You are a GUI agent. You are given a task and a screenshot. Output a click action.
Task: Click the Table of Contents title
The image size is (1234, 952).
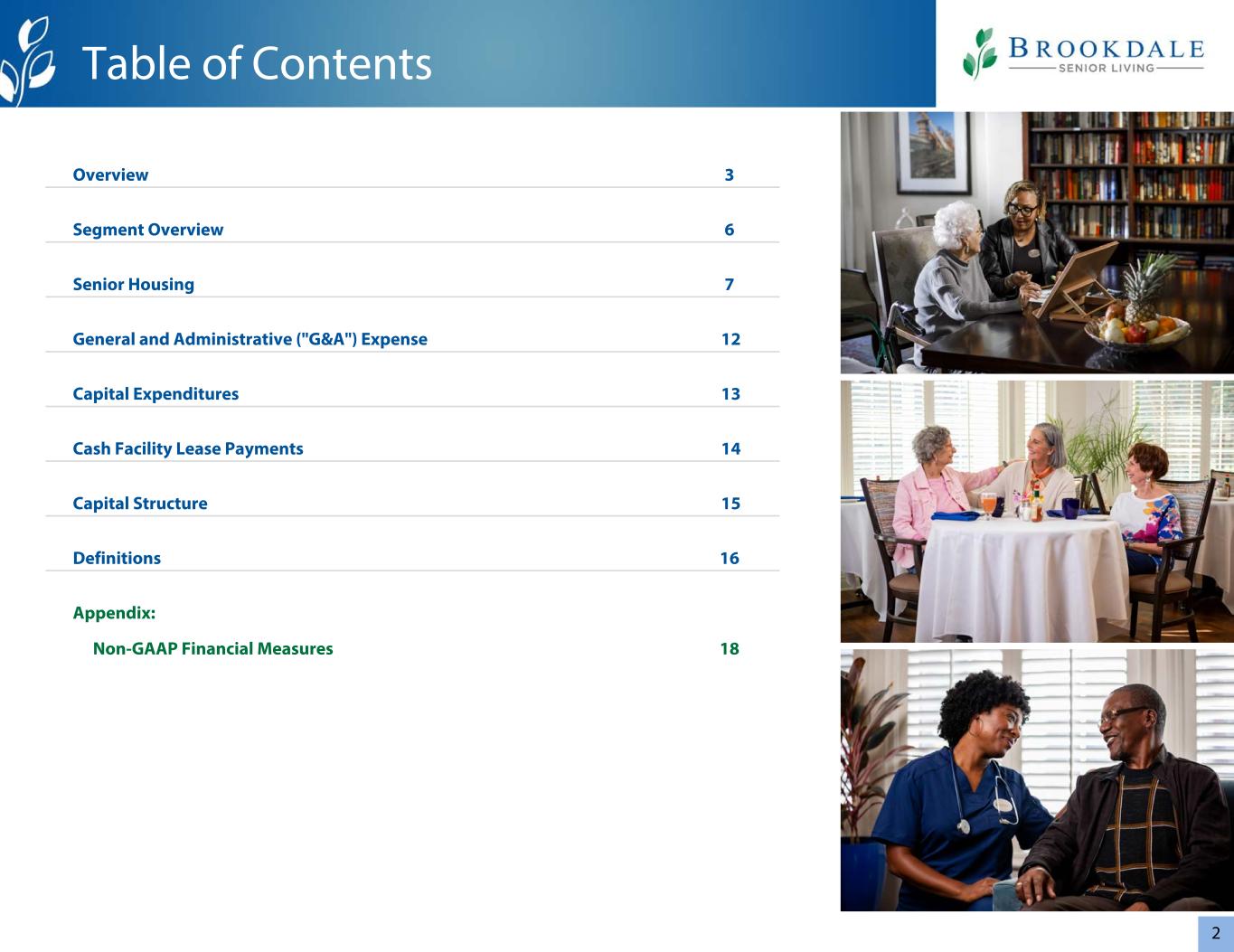pyautogui.click(x=257, y=63)
